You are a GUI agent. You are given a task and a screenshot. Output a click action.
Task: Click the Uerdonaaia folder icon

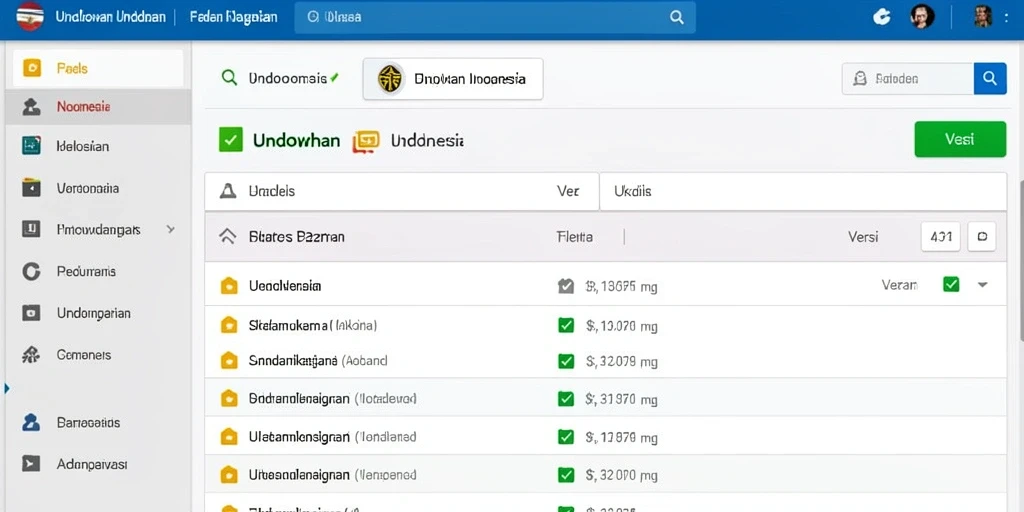tap(31, 188)
